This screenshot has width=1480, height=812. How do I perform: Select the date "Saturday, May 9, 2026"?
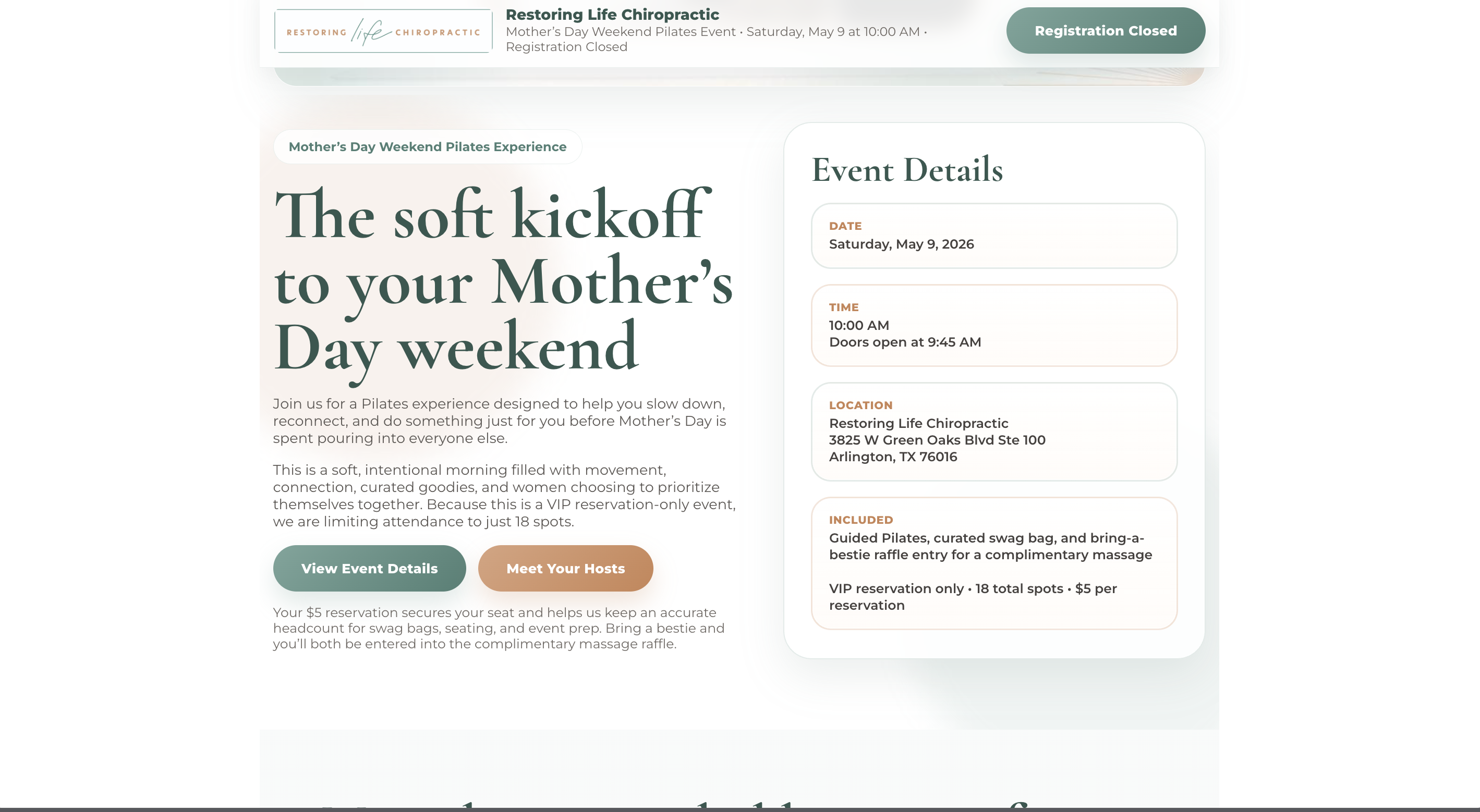(x=902, y=244)
